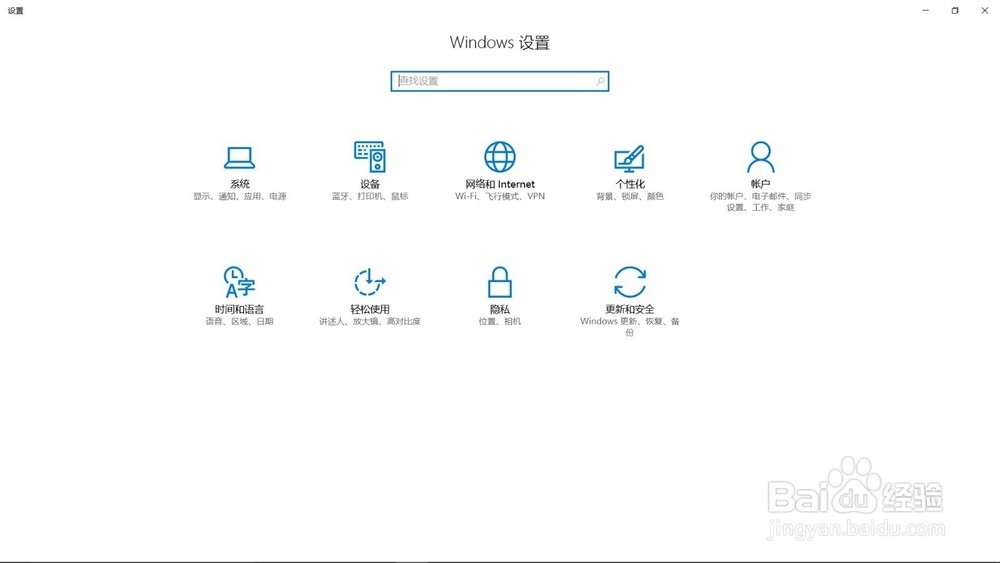Open the 隐私 padlock icon

coord(499,282)
